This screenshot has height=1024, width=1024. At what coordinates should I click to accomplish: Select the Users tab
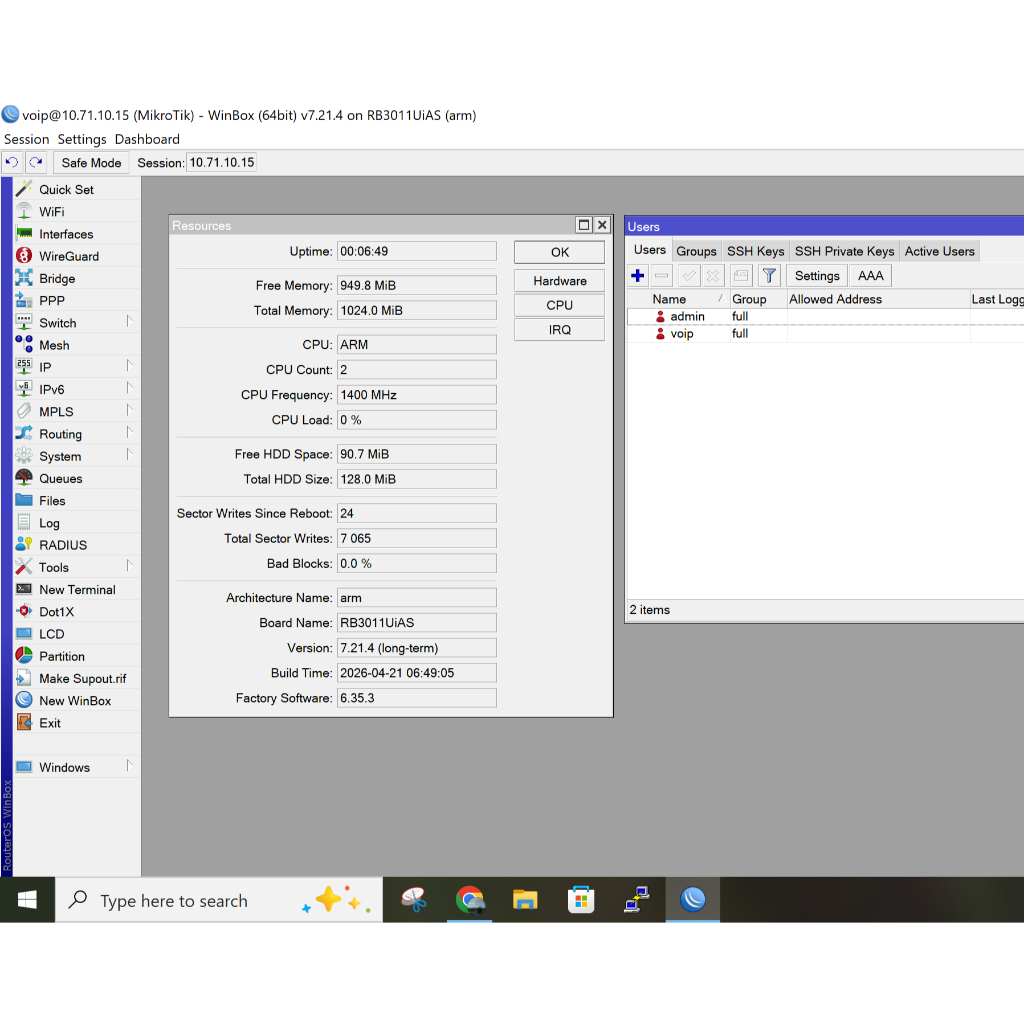(x=650, y=250)
